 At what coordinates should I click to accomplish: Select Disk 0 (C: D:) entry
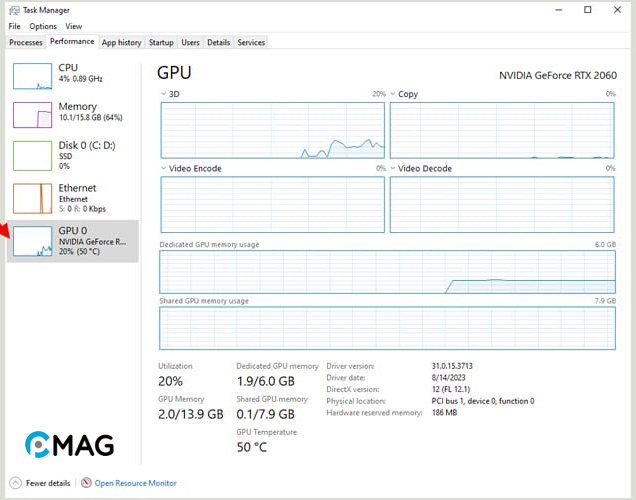click(x=73, y=156)
